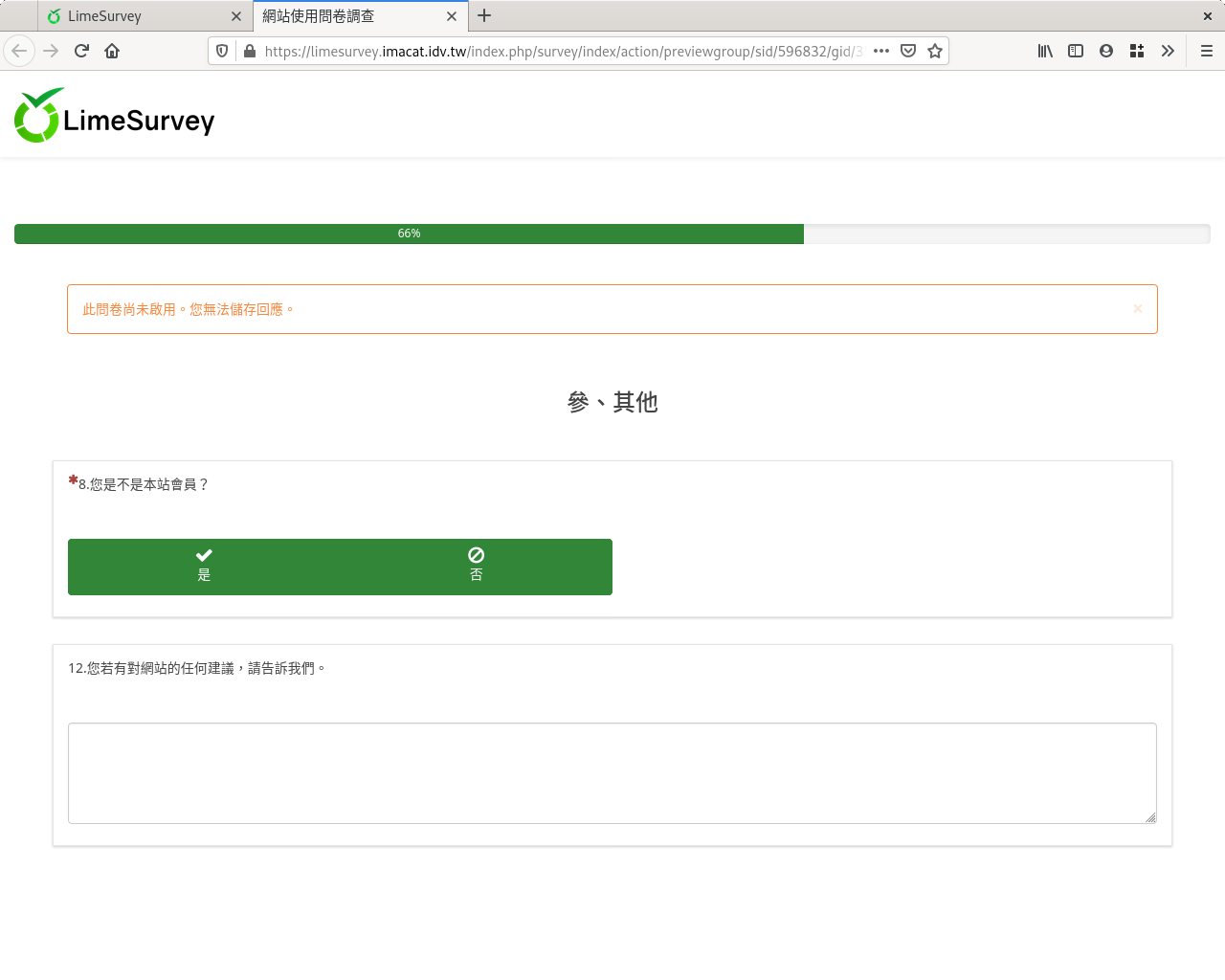Open the Firefox hamburger menu
1225x980 pixels.
pos(1207,51)
